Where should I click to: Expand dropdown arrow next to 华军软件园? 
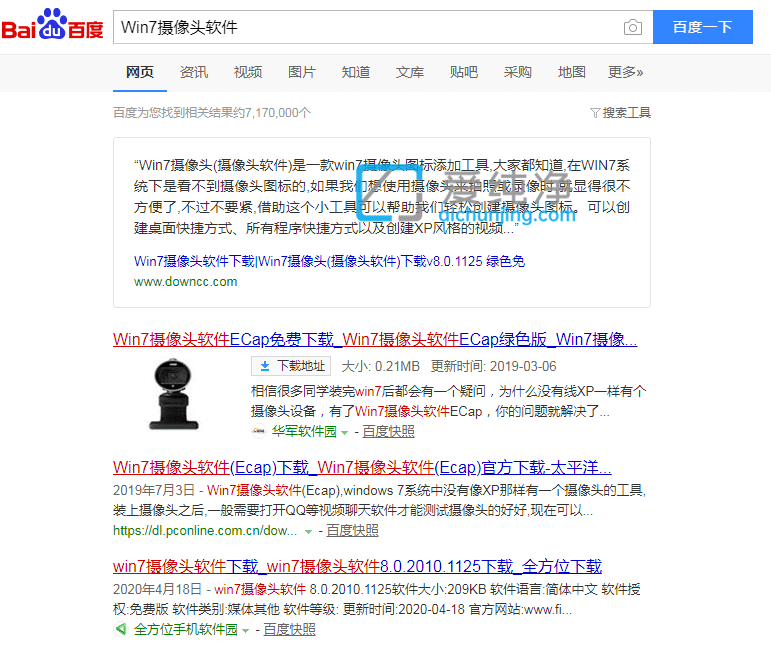344,433
